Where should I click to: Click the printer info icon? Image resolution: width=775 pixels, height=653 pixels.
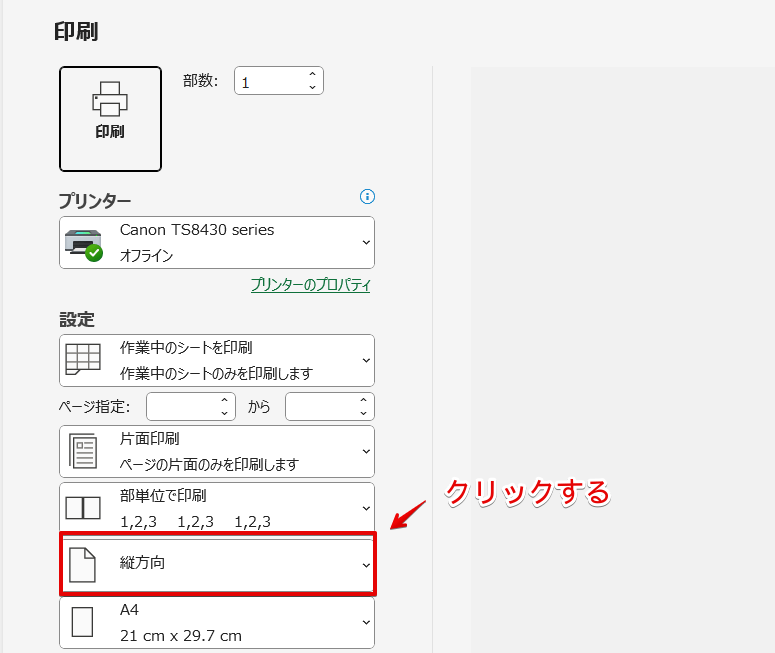pos(367,197)
